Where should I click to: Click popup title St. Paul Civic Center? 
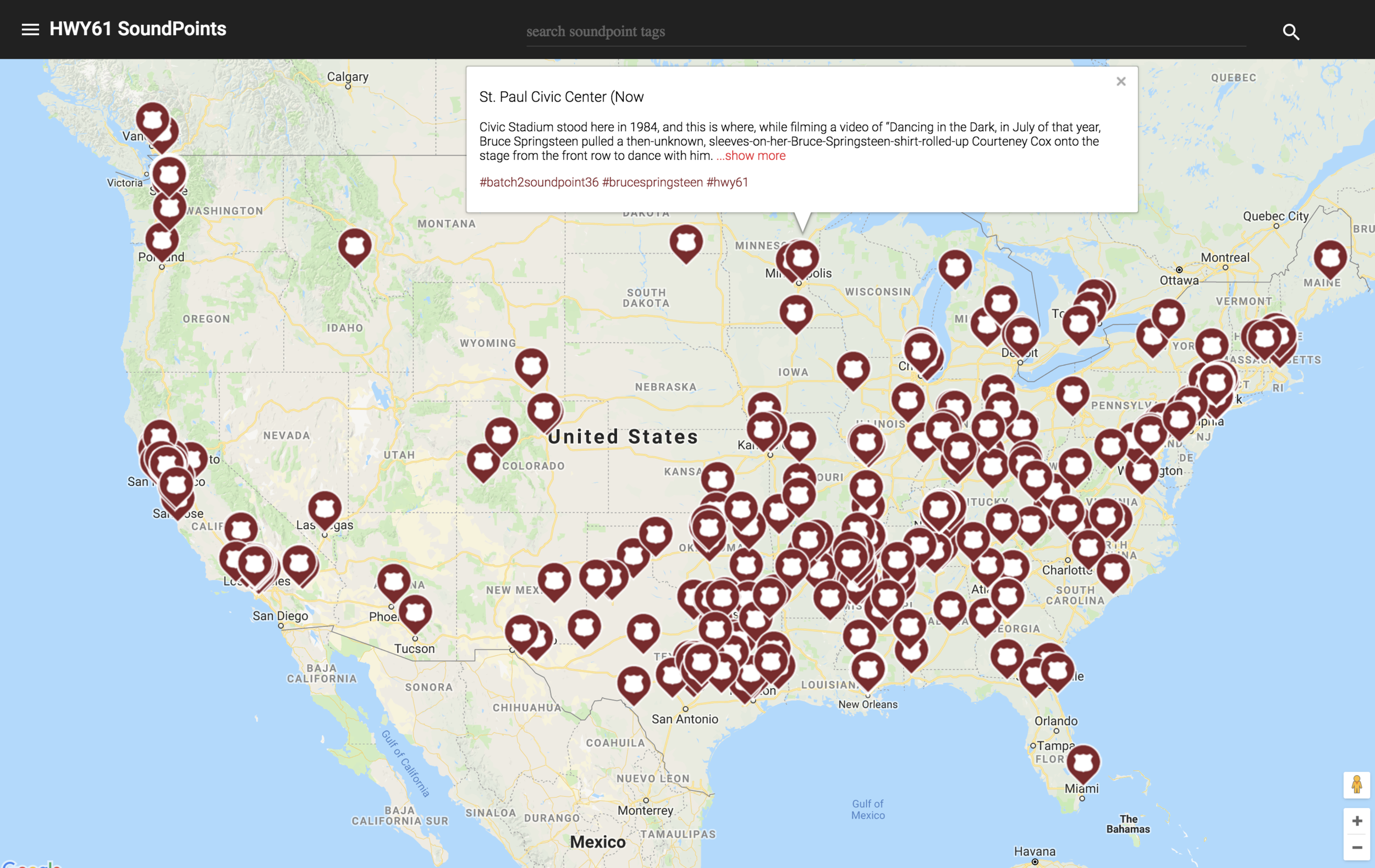coord(562,97)
